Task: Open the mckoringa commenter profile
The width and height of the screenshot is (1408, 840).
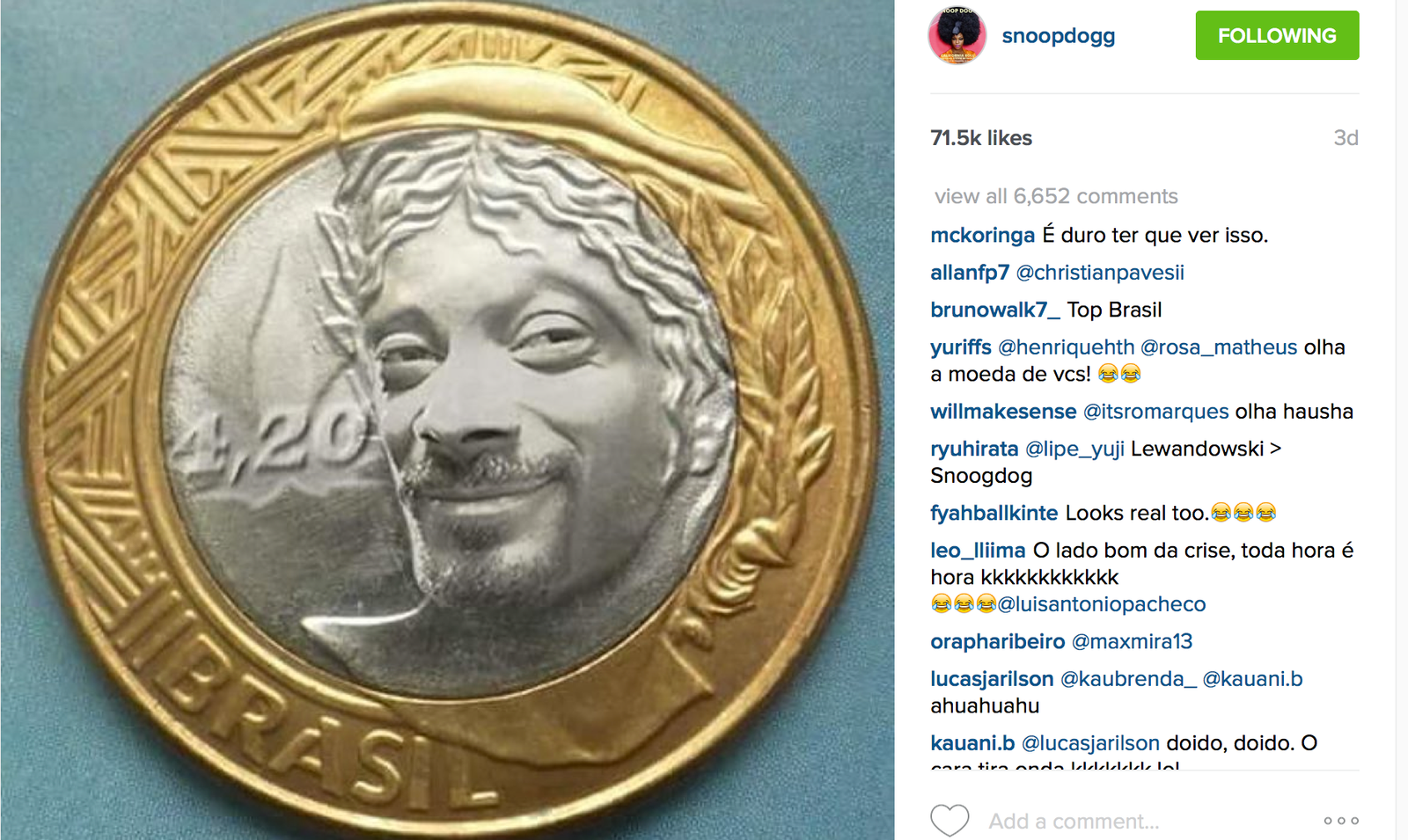Action: [982, 236]
